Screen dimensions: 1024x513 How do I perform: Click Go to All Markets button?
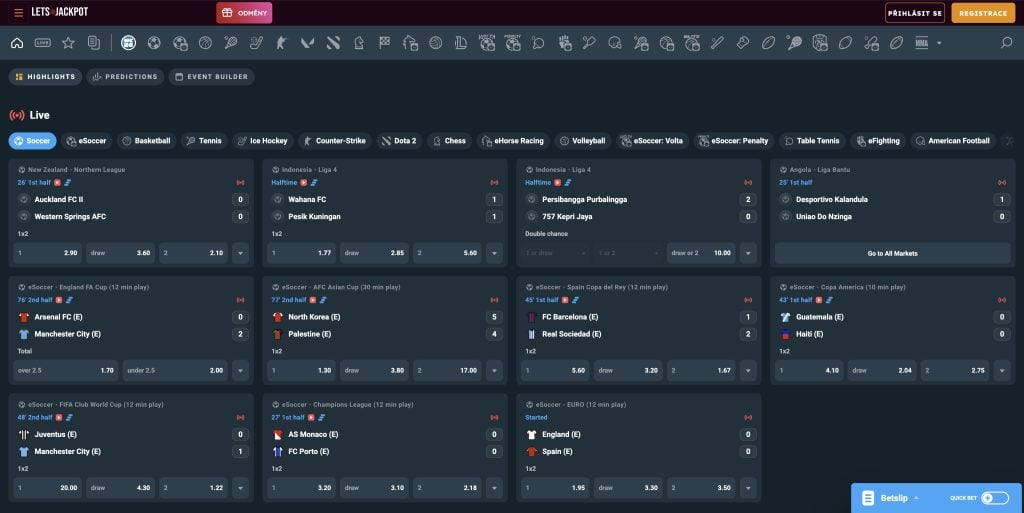coord(892,253)
